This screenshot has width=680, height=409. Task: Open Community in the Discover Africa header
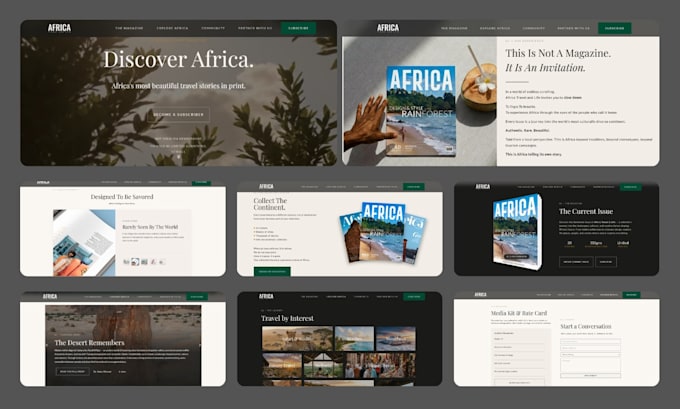point(213,28)
